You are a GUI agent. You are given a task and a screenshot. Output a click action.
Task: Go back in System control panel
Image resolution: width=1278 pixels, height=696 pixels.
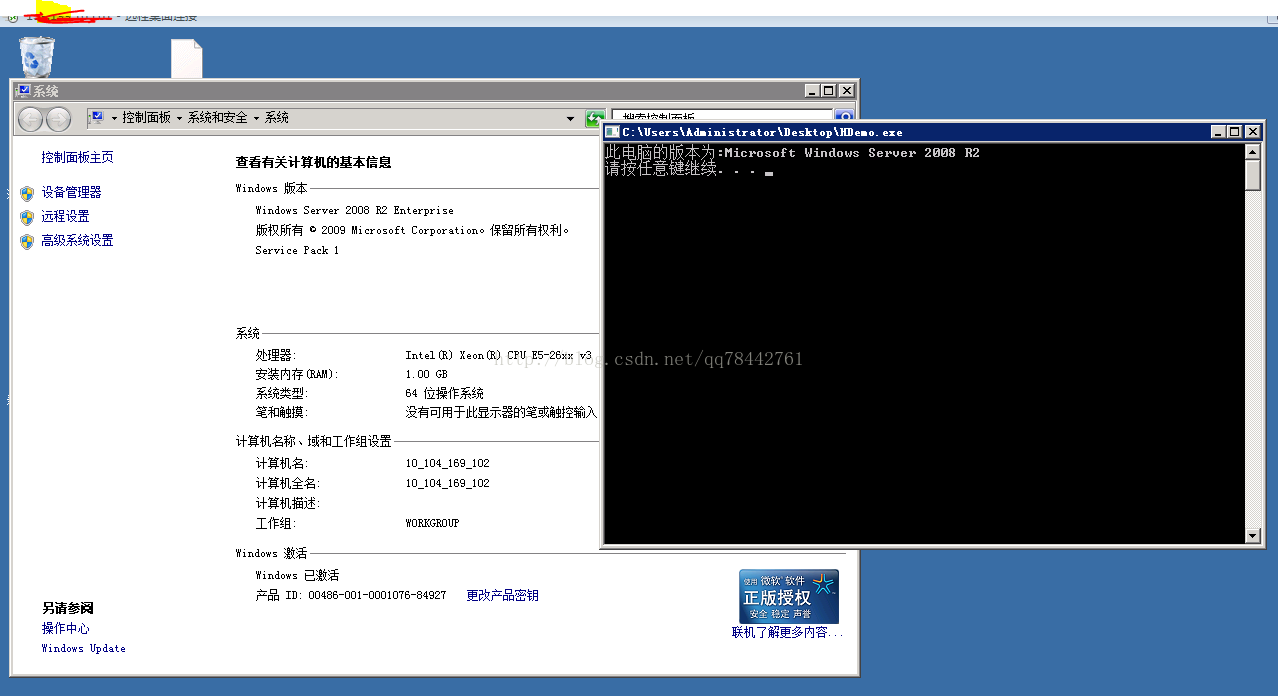31,119
